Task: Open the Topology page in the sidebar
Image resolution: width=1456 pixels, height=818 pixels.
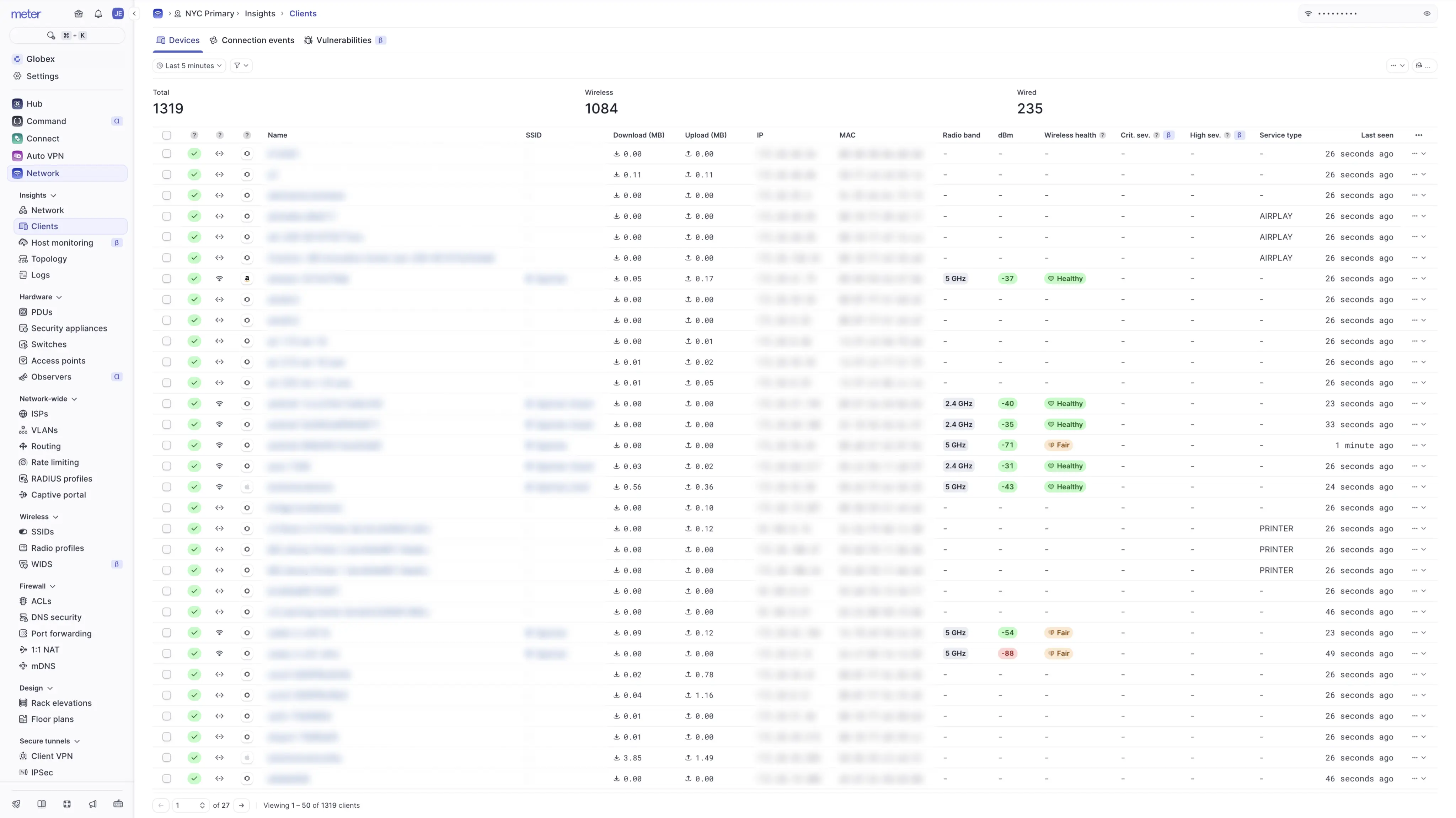Action: (x=49, y=259)
